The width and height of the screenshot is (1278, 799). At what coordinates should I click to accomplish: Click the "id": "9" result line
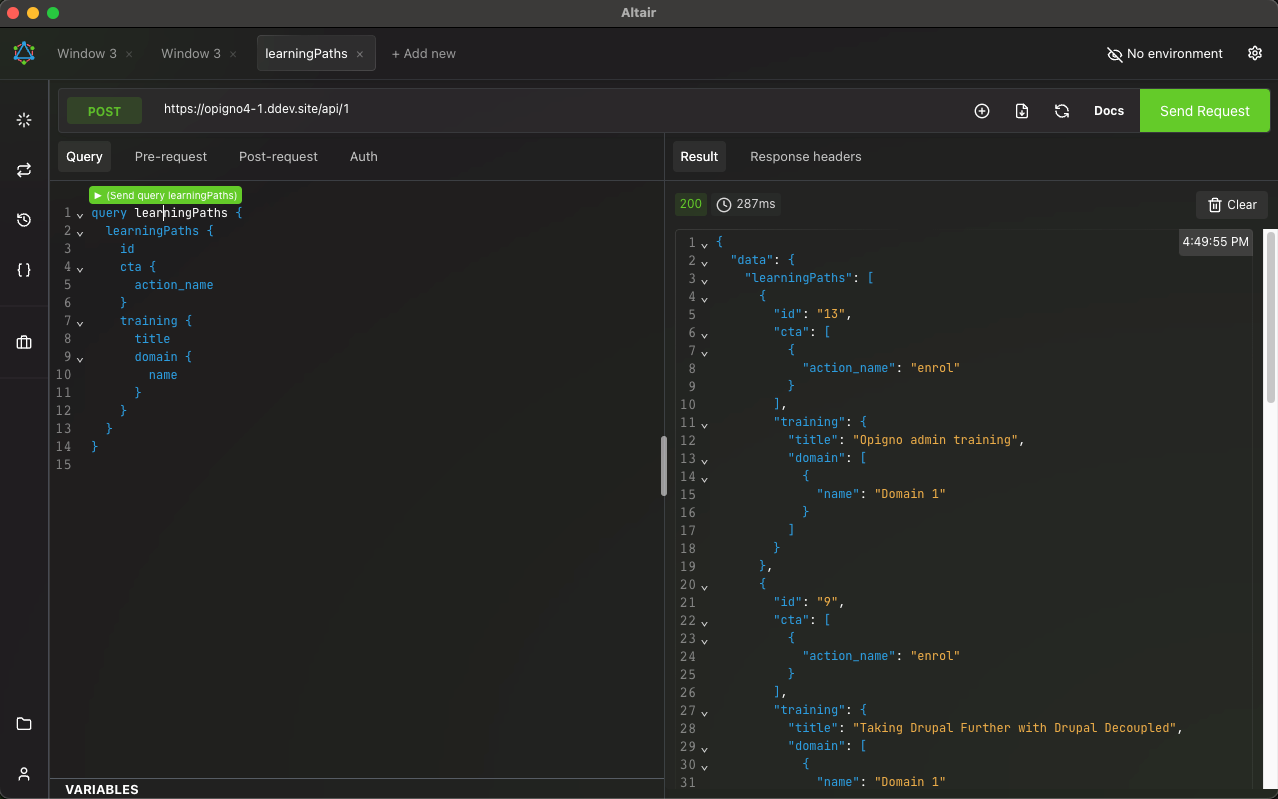click(809, 602)
